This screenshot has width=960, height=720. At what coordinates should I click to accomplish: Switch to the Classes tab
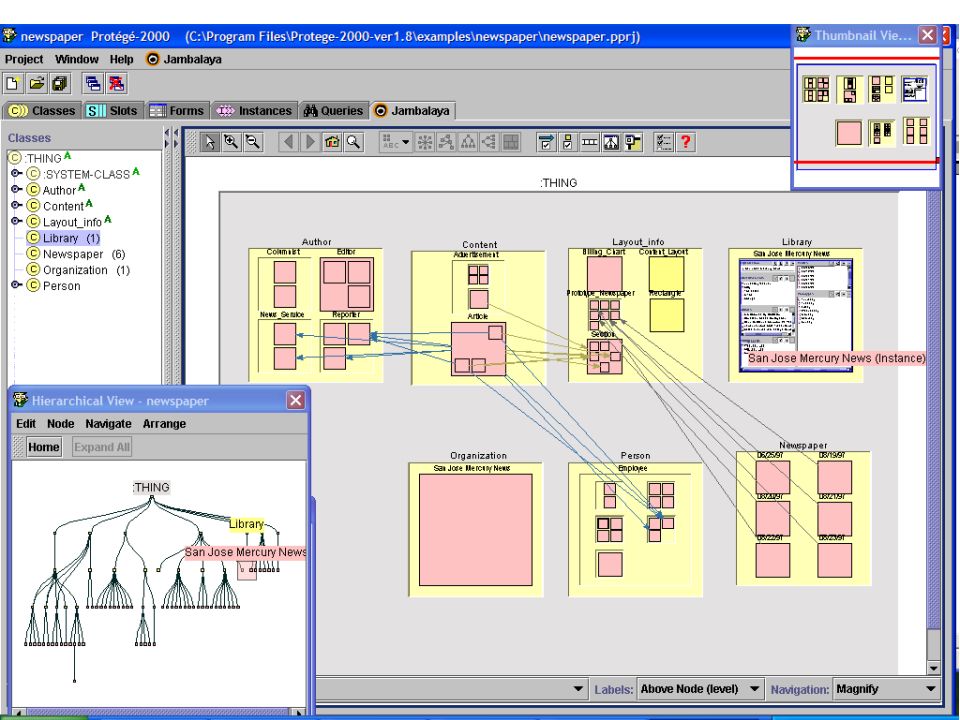click(42, 111)
